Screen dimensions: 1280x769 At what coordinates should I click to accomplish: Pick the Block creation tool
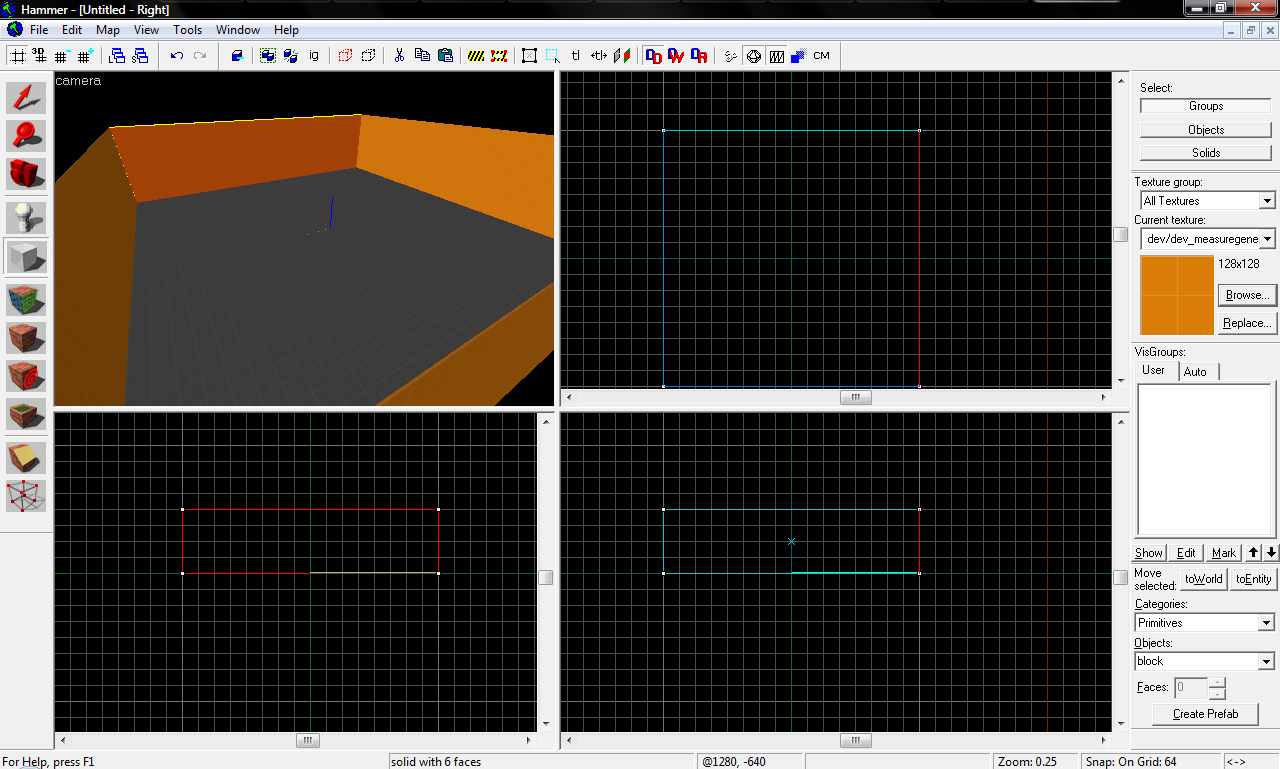click(x=26, y=256)
